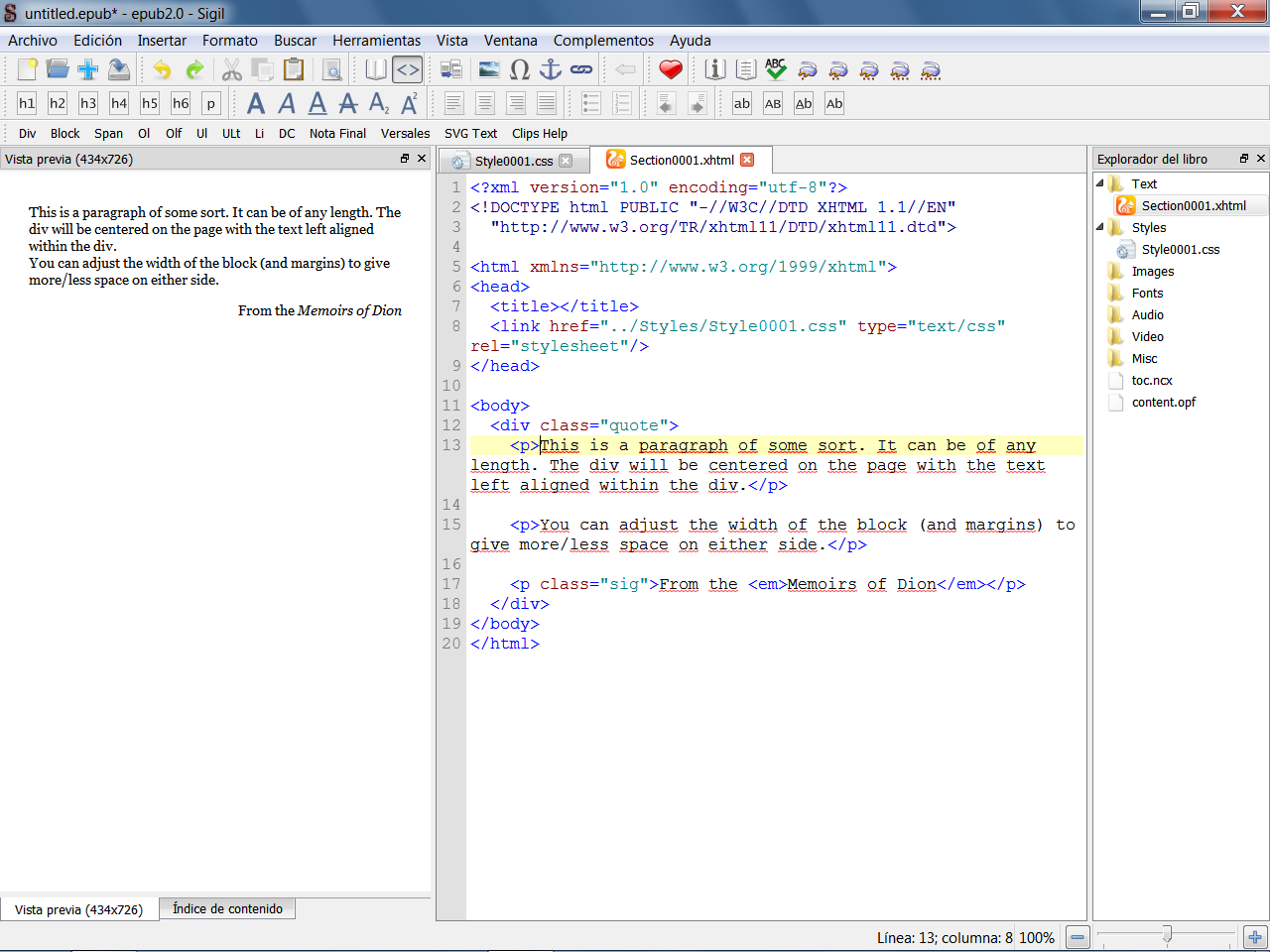Click the insert image icon

(489, 69)
